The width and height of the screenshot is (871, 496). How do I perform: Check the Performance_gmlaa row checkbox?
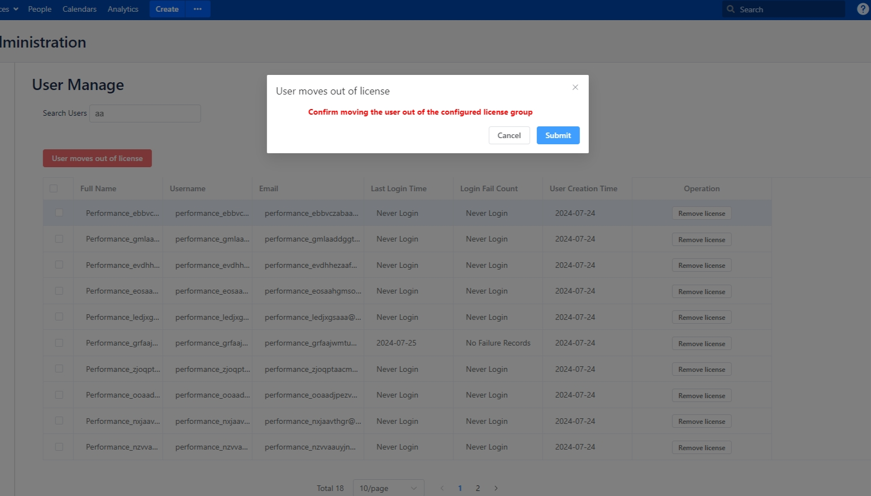59,239
